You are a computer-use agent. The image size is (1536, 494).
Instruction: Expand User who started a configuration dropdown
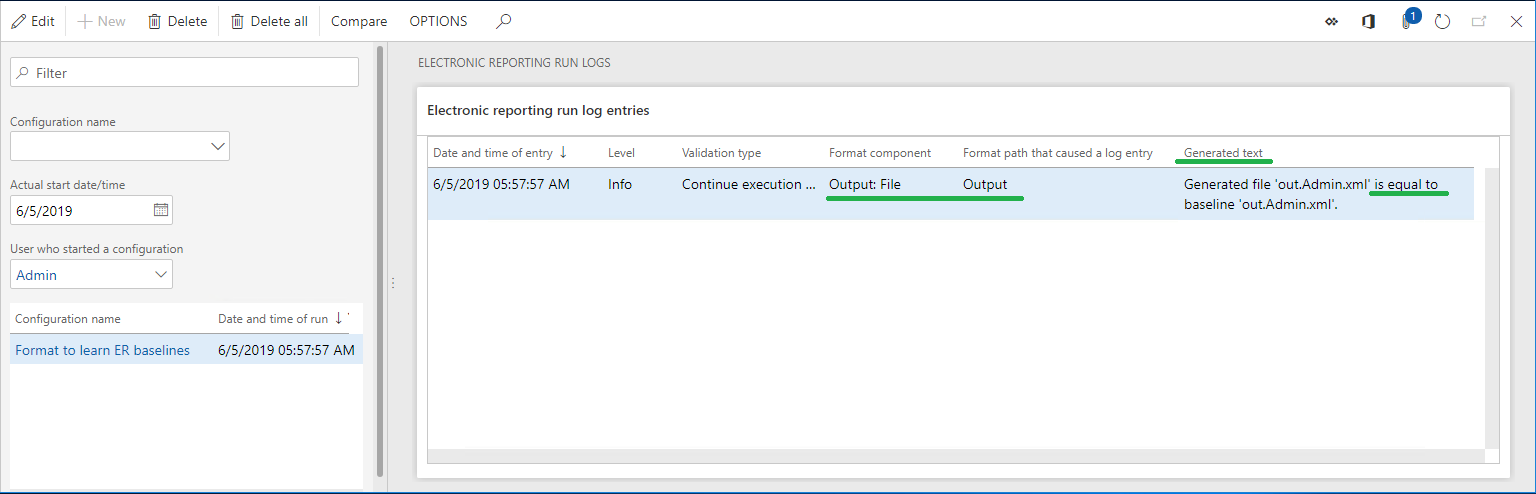coord(161,274)
